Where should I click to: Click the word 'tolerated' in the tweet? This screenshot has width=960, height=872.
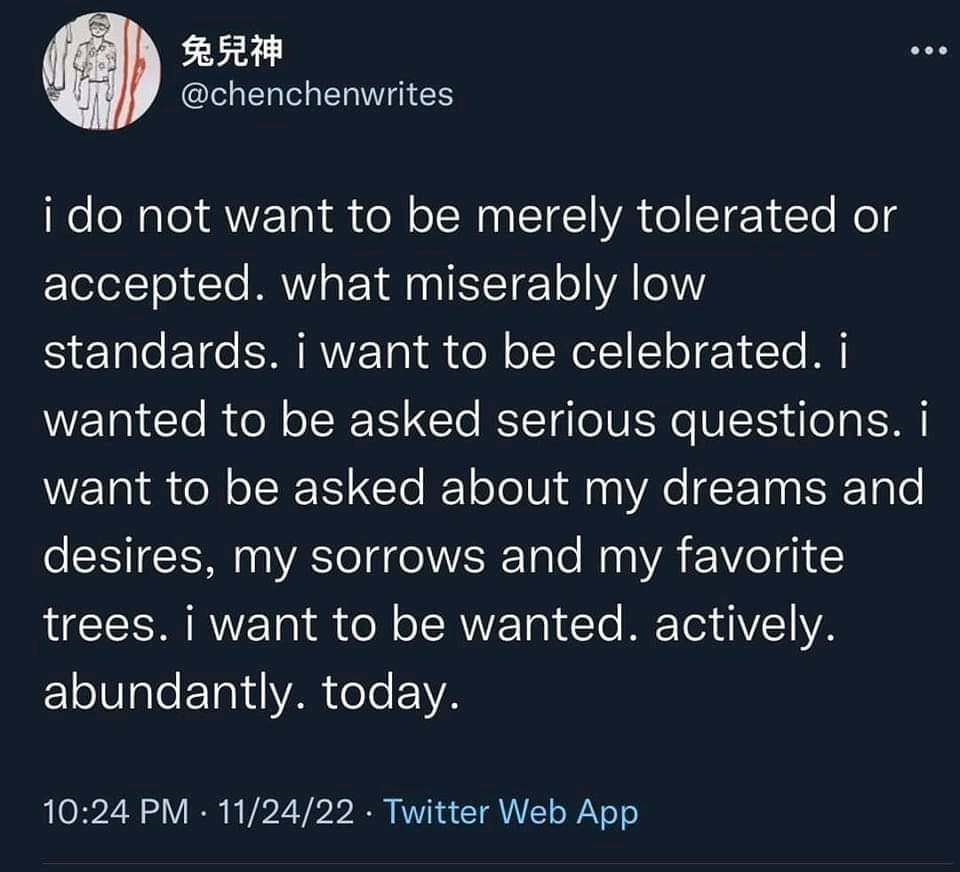[x=737, y=216]
